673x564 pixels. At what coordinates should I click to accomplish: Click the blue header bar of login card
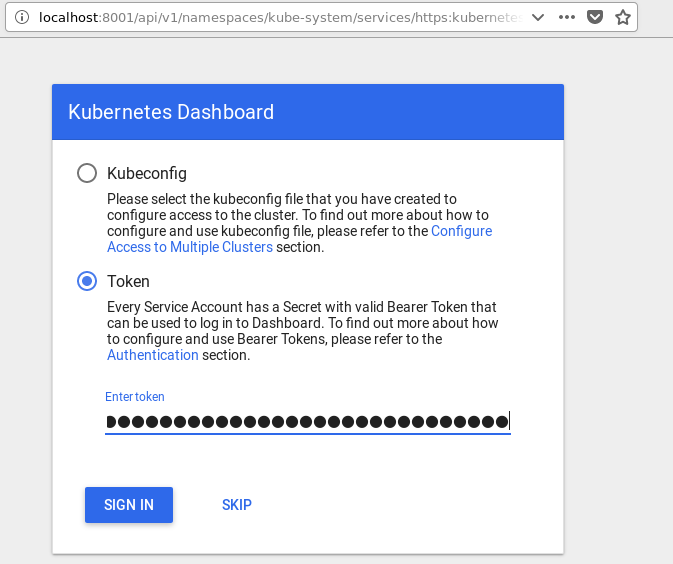coord(420,112)
